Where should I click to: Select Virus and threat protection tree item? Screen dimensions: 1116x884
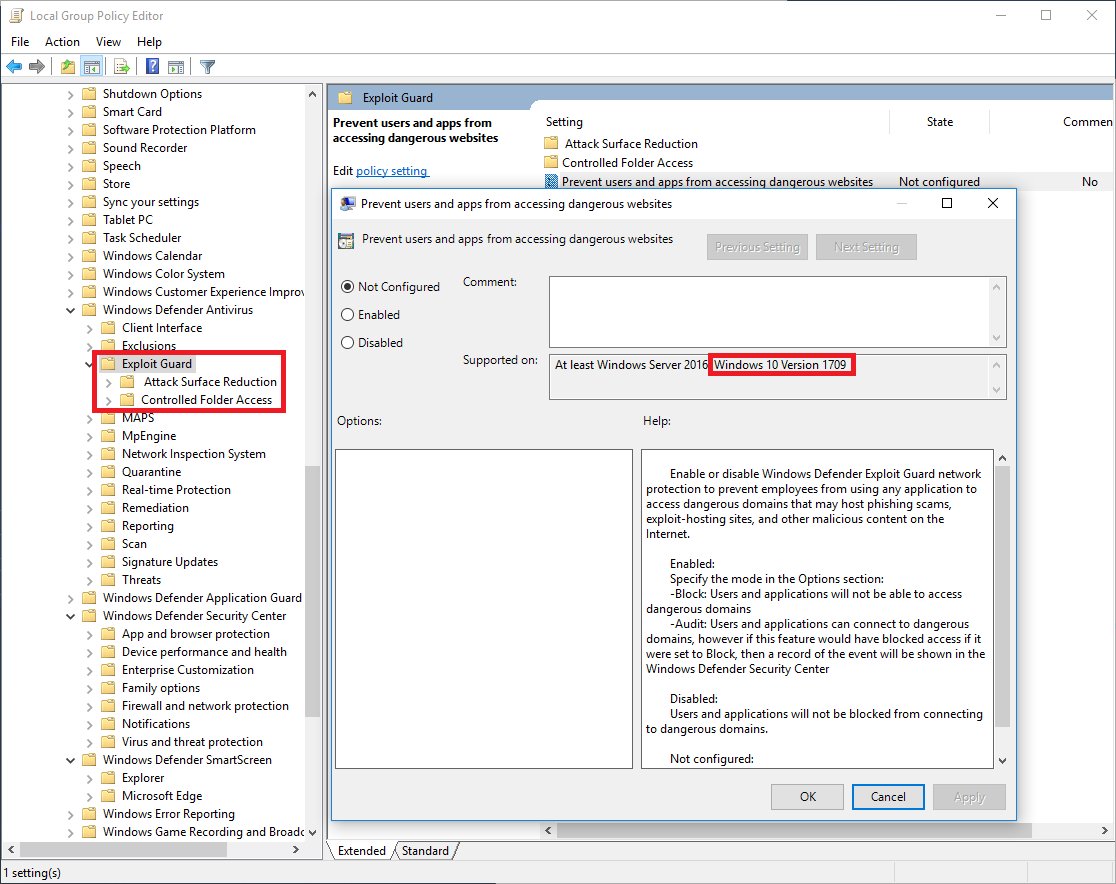click(192, 742)
